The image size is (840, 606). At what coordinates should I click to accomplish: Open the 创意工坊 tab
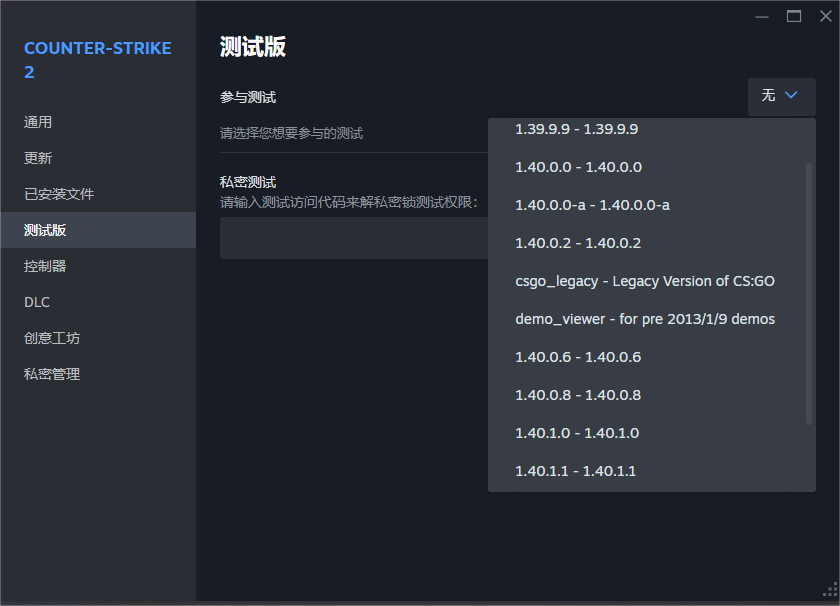pos(52,338)
